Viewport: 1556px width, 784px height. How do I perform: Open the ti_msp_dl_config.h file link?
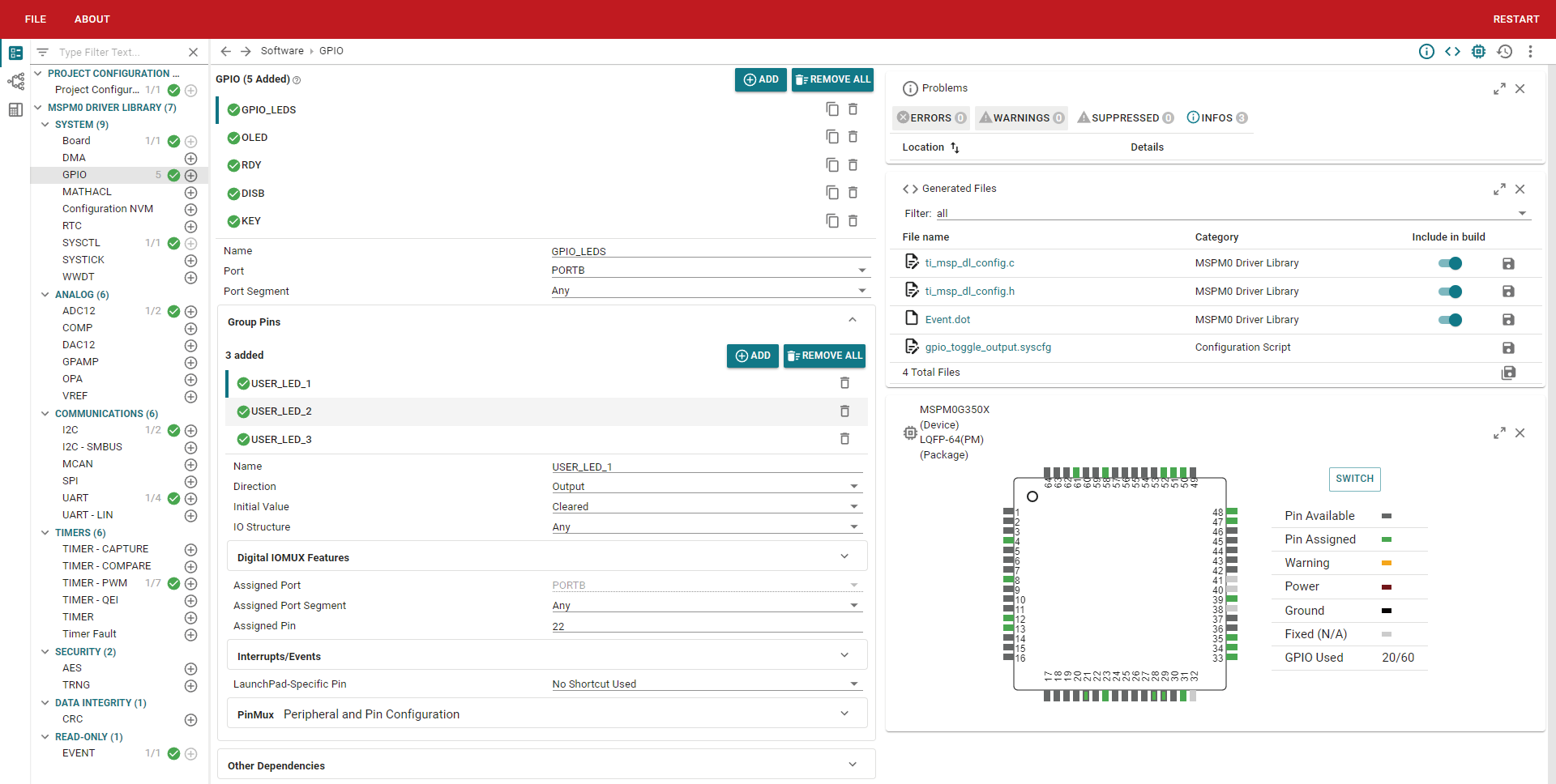click(x=969, y=292)
